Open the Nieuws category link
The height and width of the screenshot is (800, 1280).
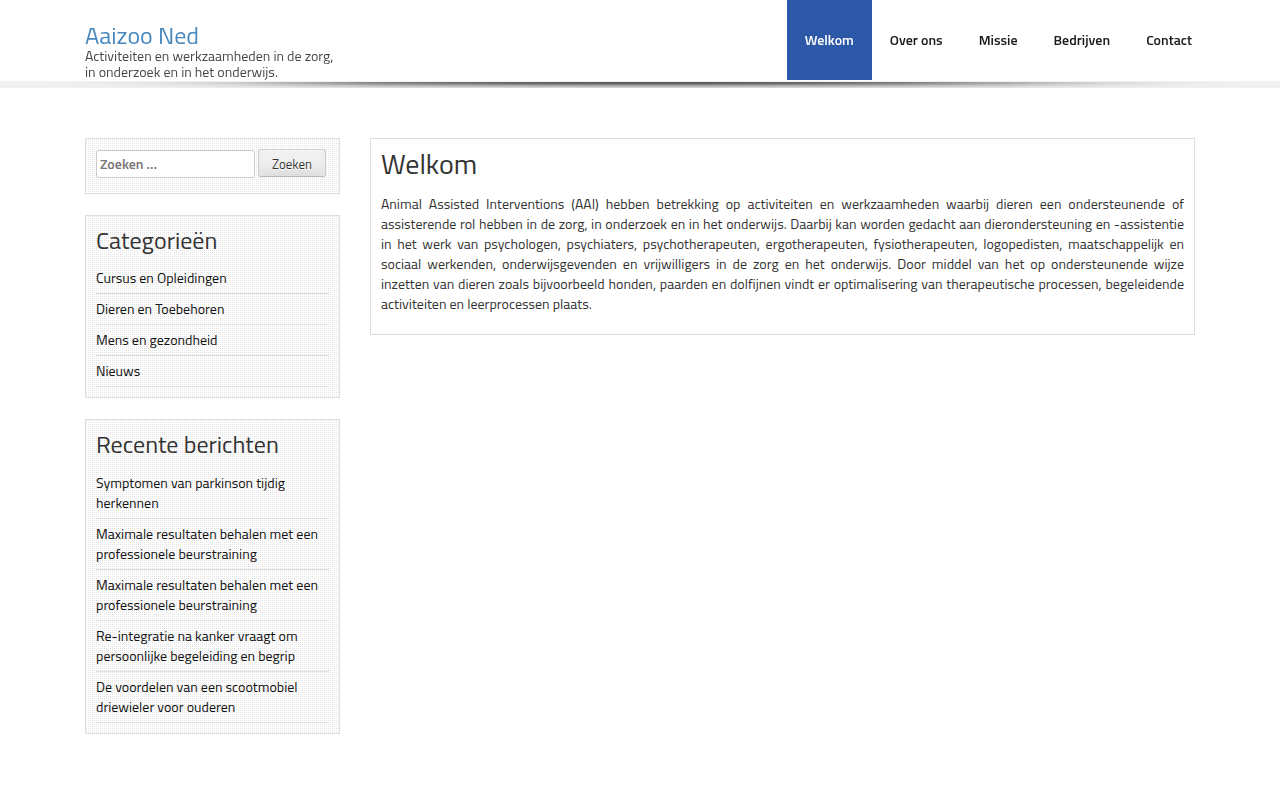click(x=118, y=371)
